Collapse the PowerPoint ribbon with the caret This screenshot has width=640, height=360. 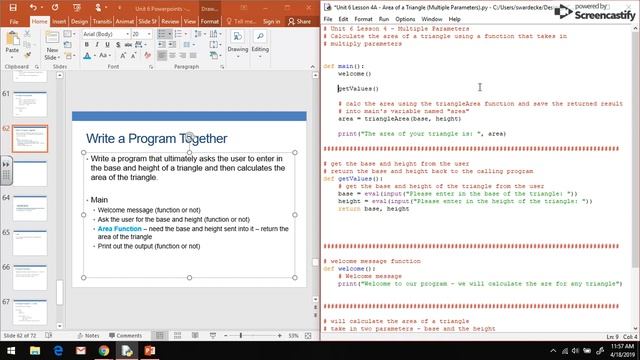click(x=313, y=67)
